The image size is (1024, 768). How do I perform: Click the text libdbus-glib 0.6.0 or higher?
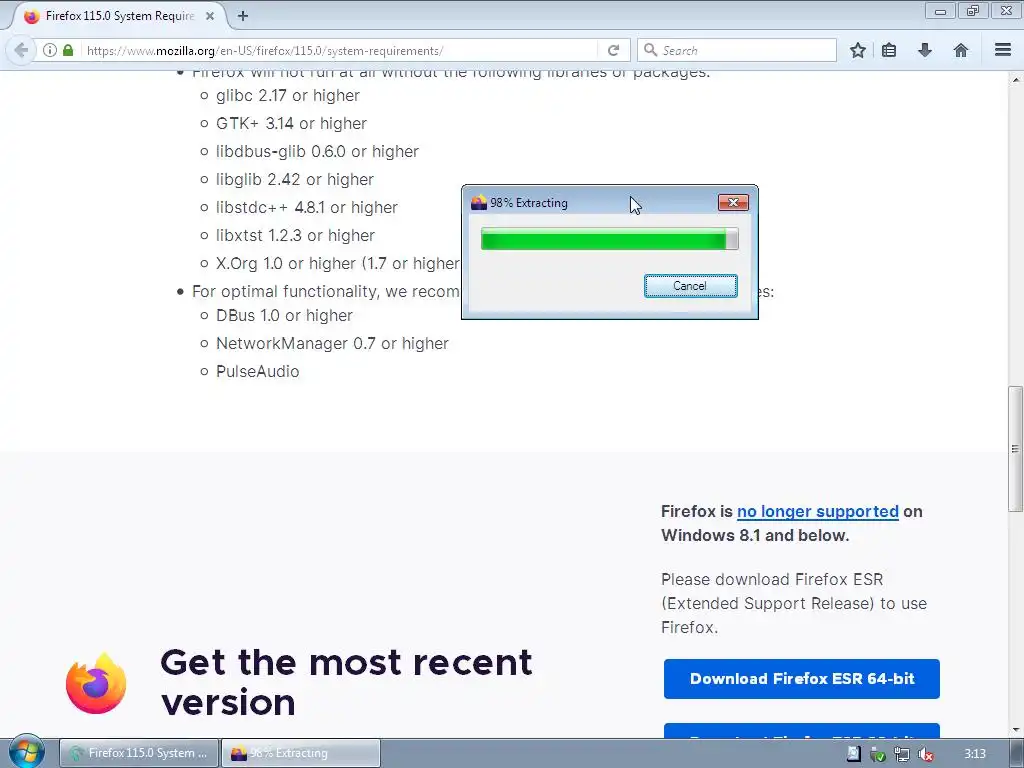point(317,152)
